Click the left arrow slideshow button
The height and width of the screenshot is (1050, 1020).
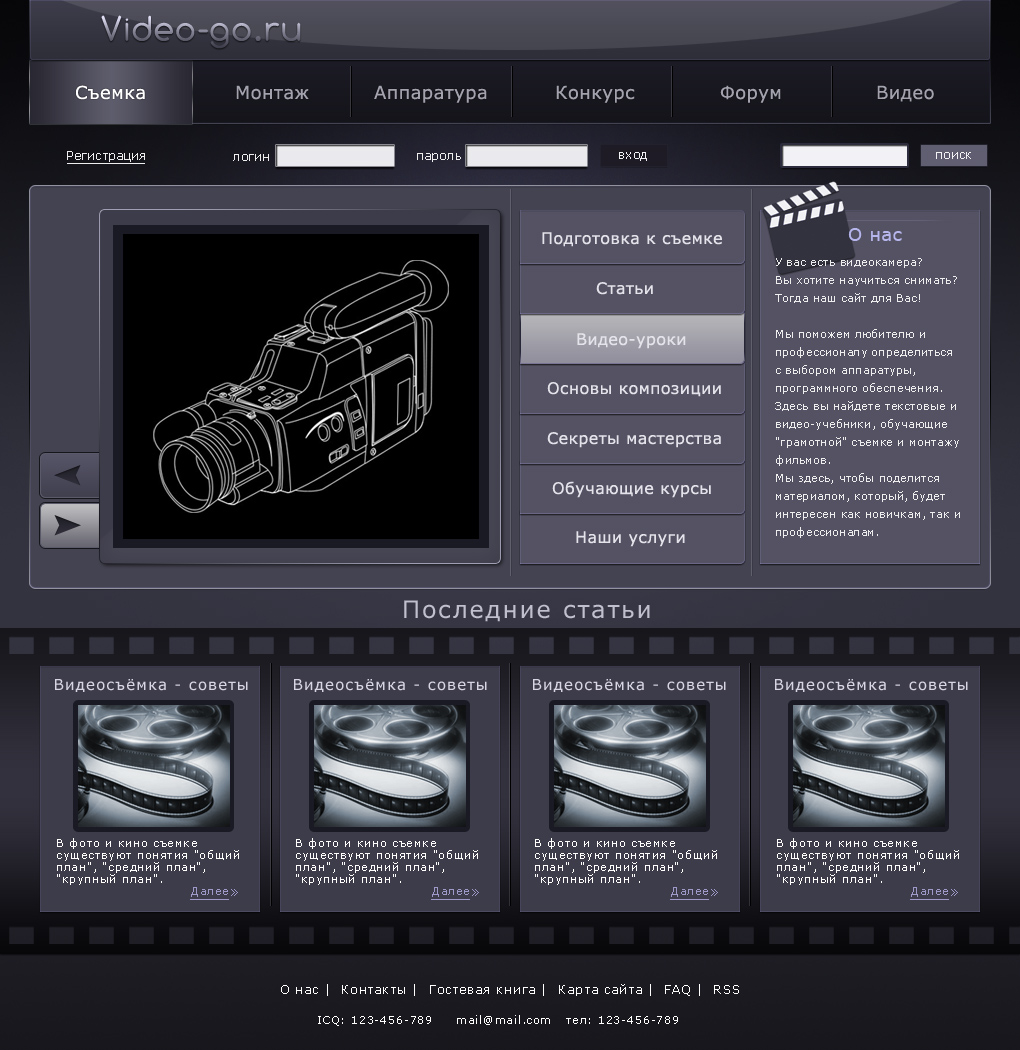pos(69,475)
